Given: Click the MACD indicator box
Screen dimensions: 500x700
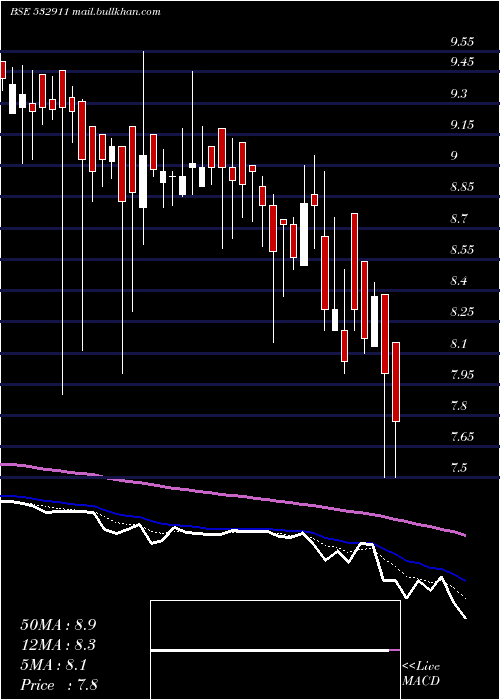Looking at the screenshot, I should click(x=275, y=650).
